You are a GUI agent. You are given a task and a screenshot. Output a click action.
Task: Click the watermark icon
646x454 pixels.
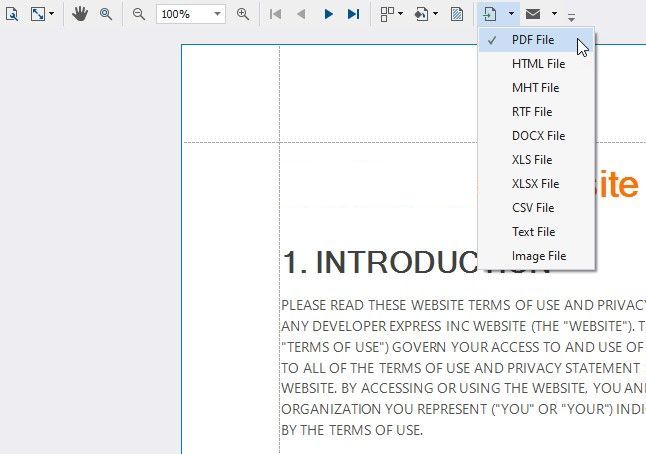coord(457,14)
